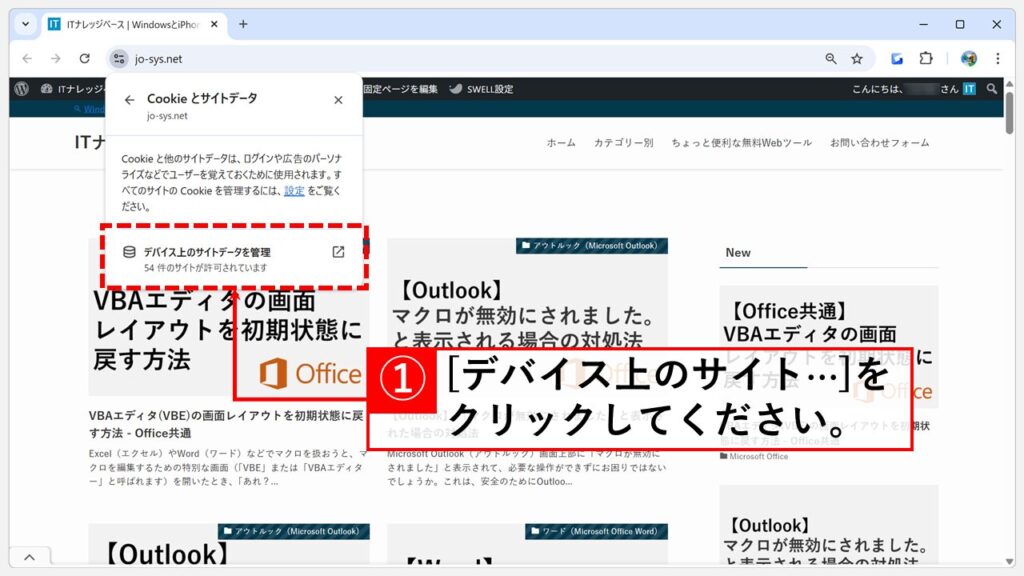This screenshot has height=576, width=1024.
Task: Click デバイス上のサイトデータを管理 row
Action: [x=234, y=259]
